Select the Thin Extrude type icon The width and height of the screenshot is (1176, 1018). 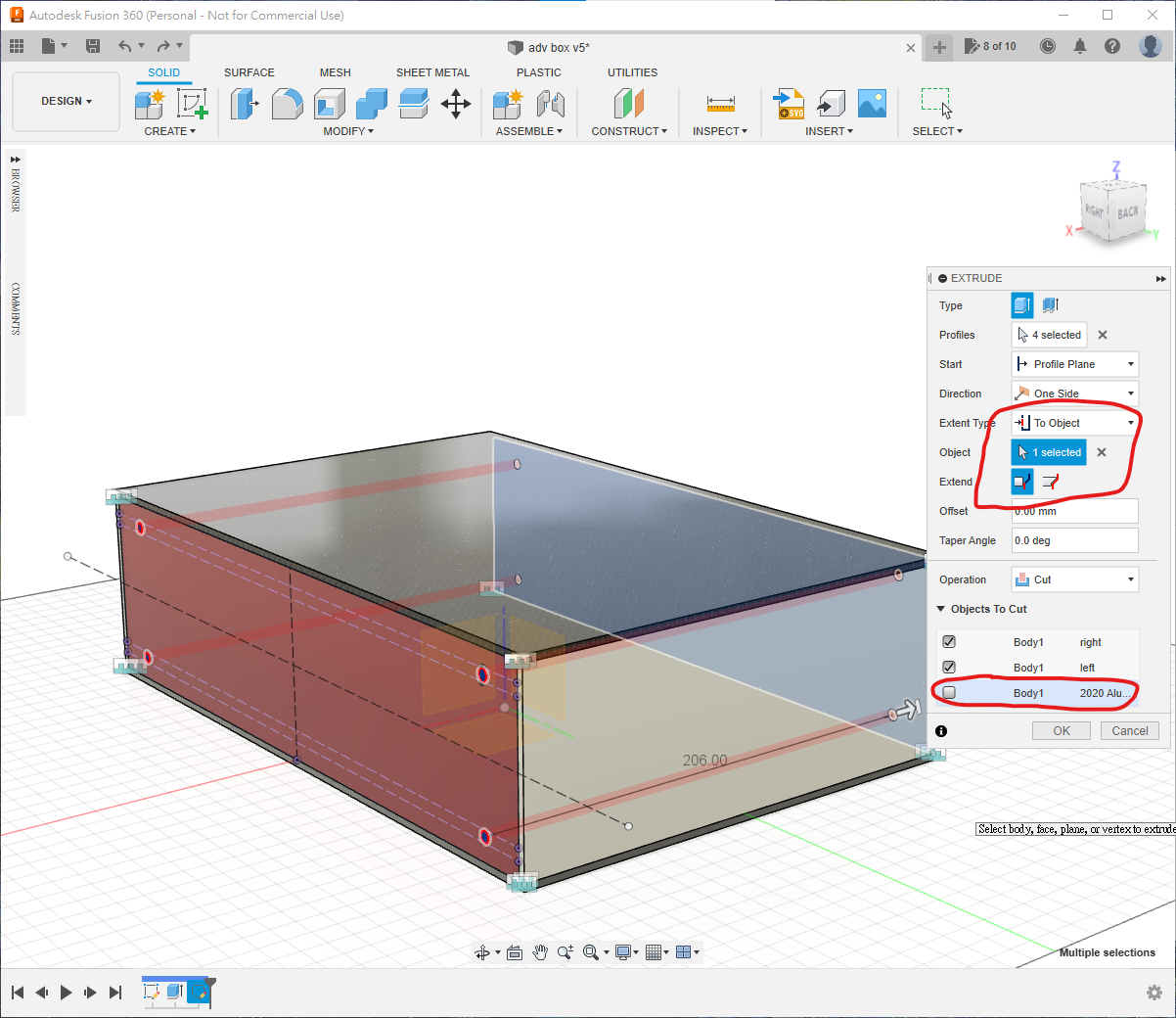1051,305
